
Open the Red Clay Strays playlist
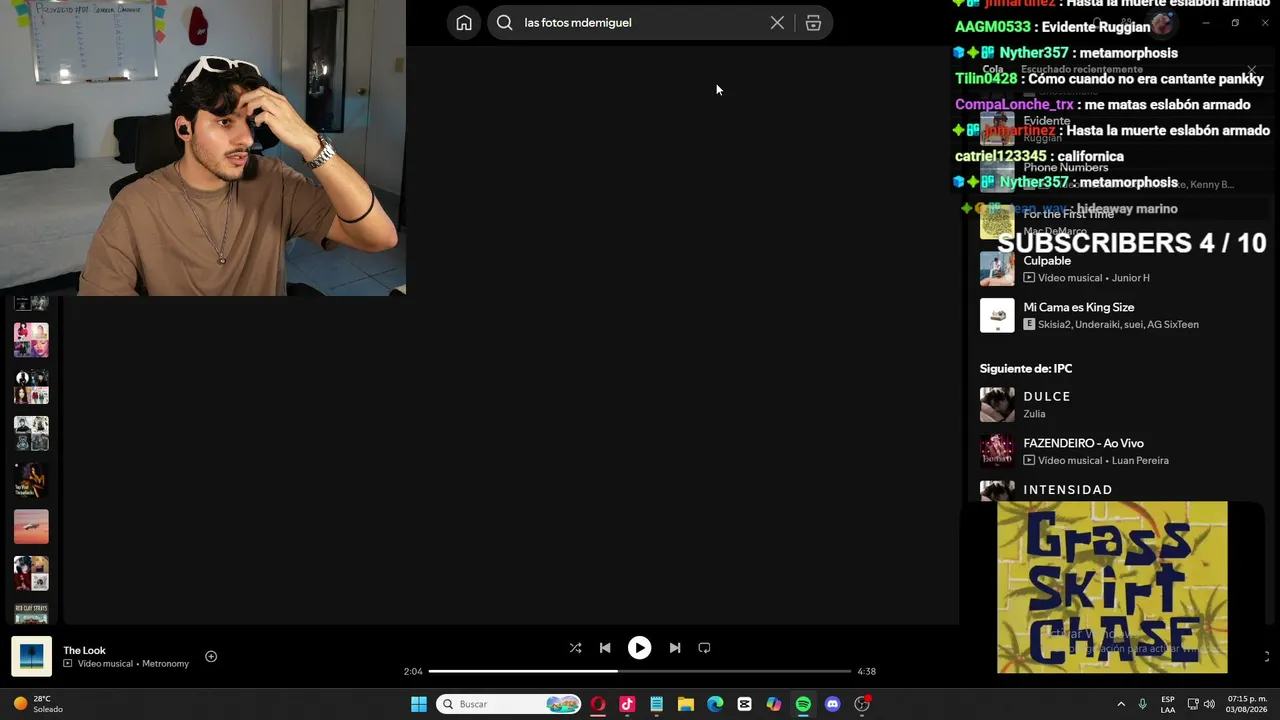[x=31, y=612]
